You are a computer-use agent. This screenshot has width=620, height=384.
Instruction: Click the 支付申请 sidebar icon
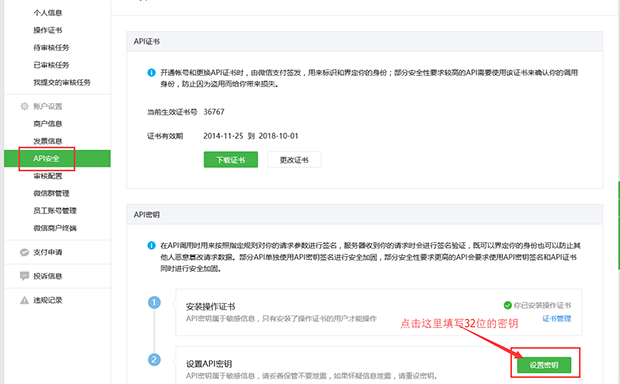(x=25, y=252)
